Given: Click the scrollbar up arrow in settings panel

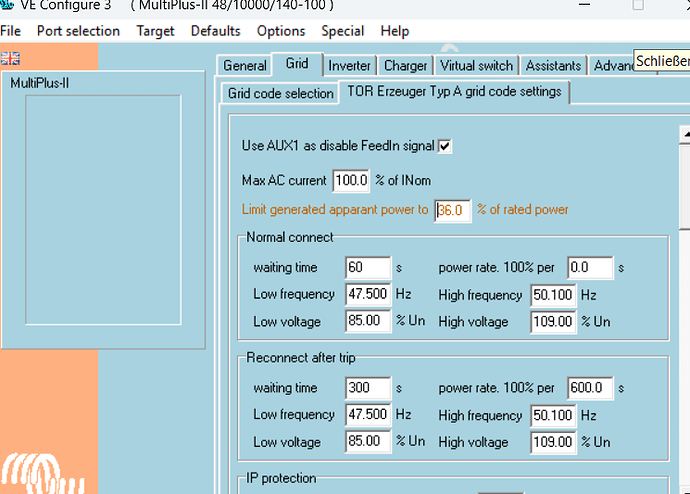Looking at the screenshot, I should click(685, 134).
